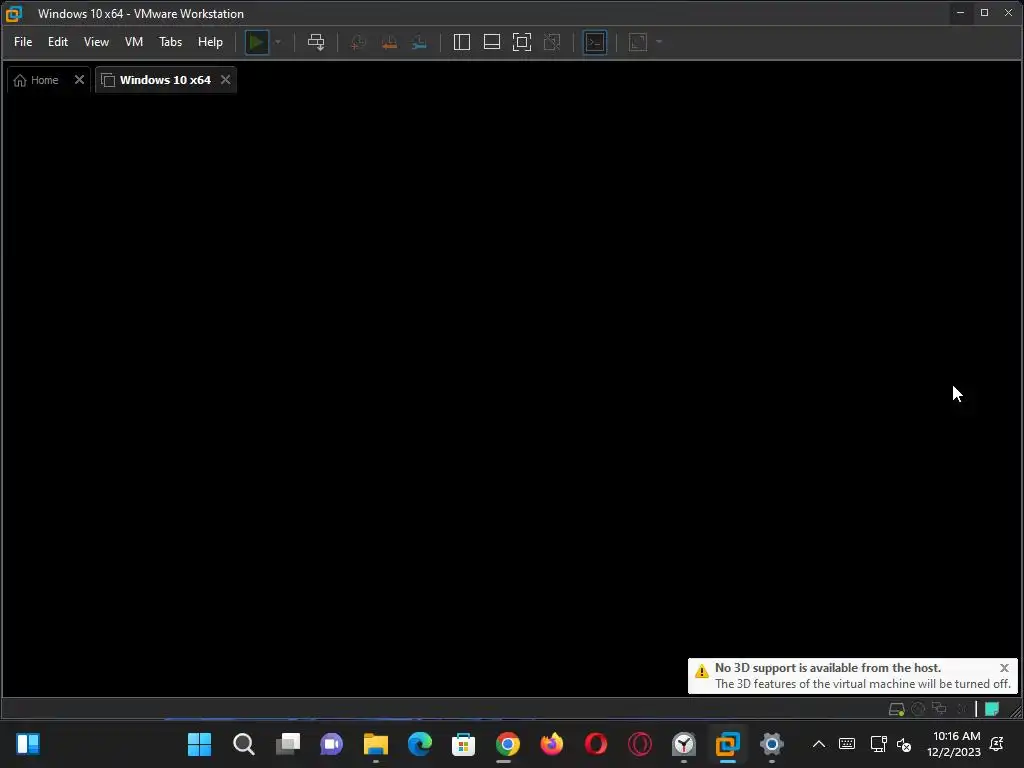The width and height of the screenshot is (1024, 768).
Task: Click the CD/DVD drive status icon
Action: 918,709
